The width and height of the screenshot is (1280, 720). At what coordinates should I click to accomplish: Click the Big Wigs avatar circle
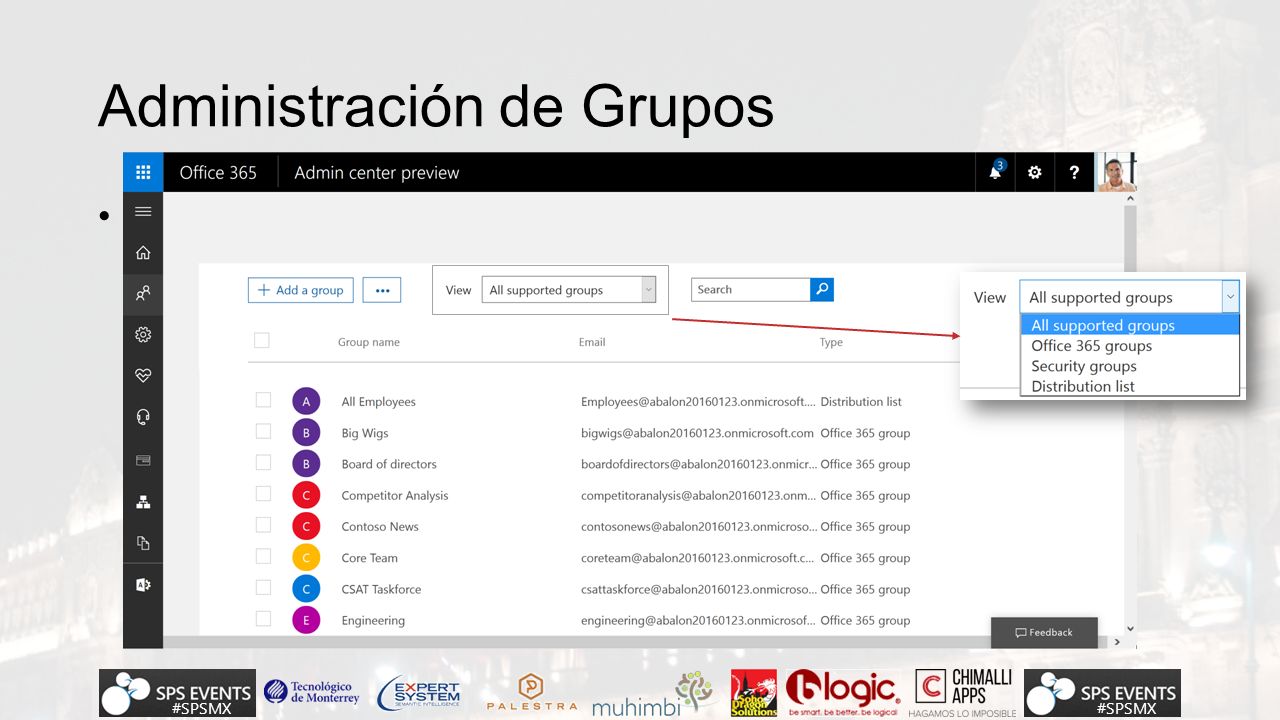[x=306, y=433]
